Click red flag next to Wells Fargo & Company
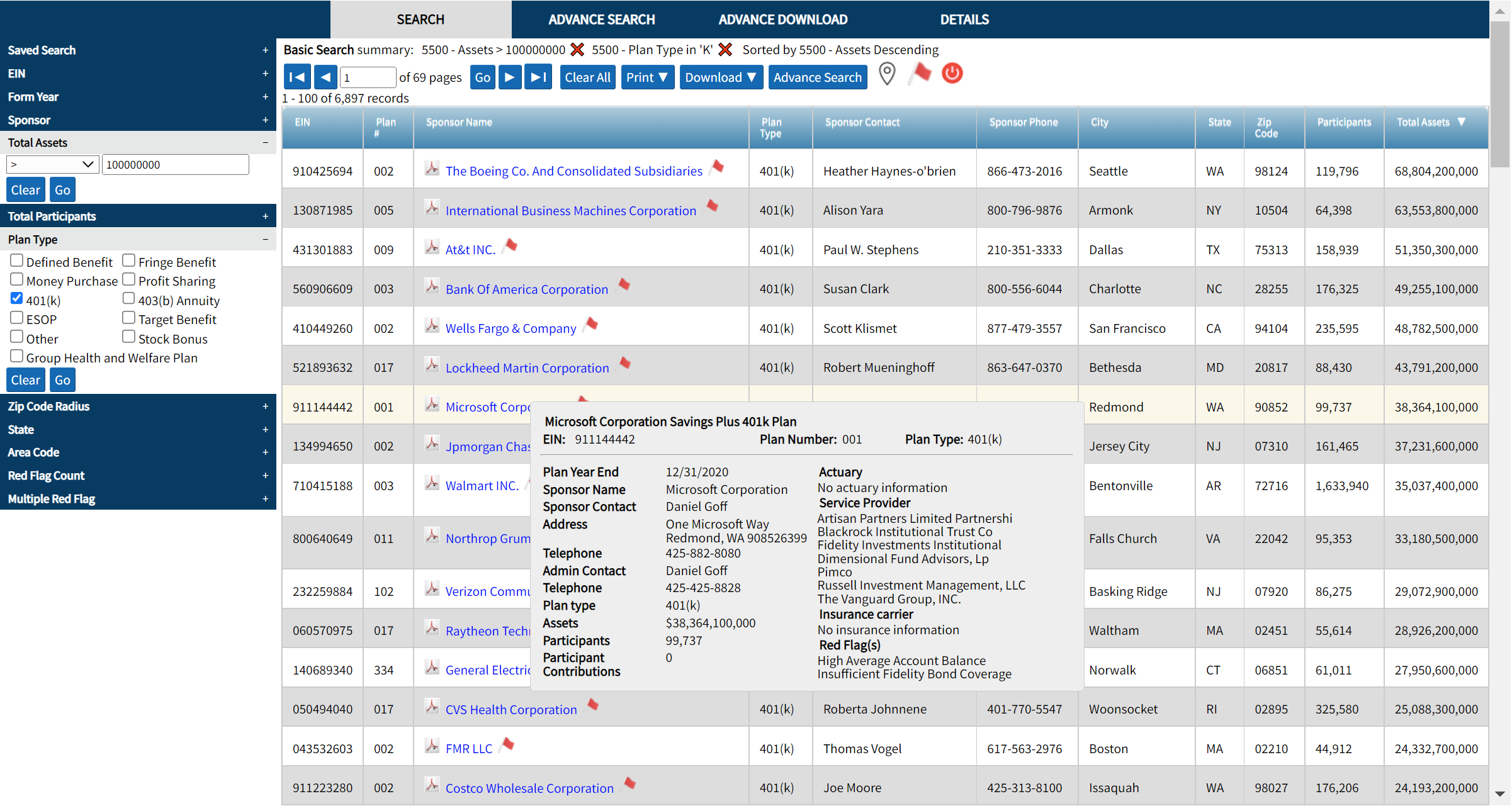Screen dimensions: 1512x806 tap(590, 325)
